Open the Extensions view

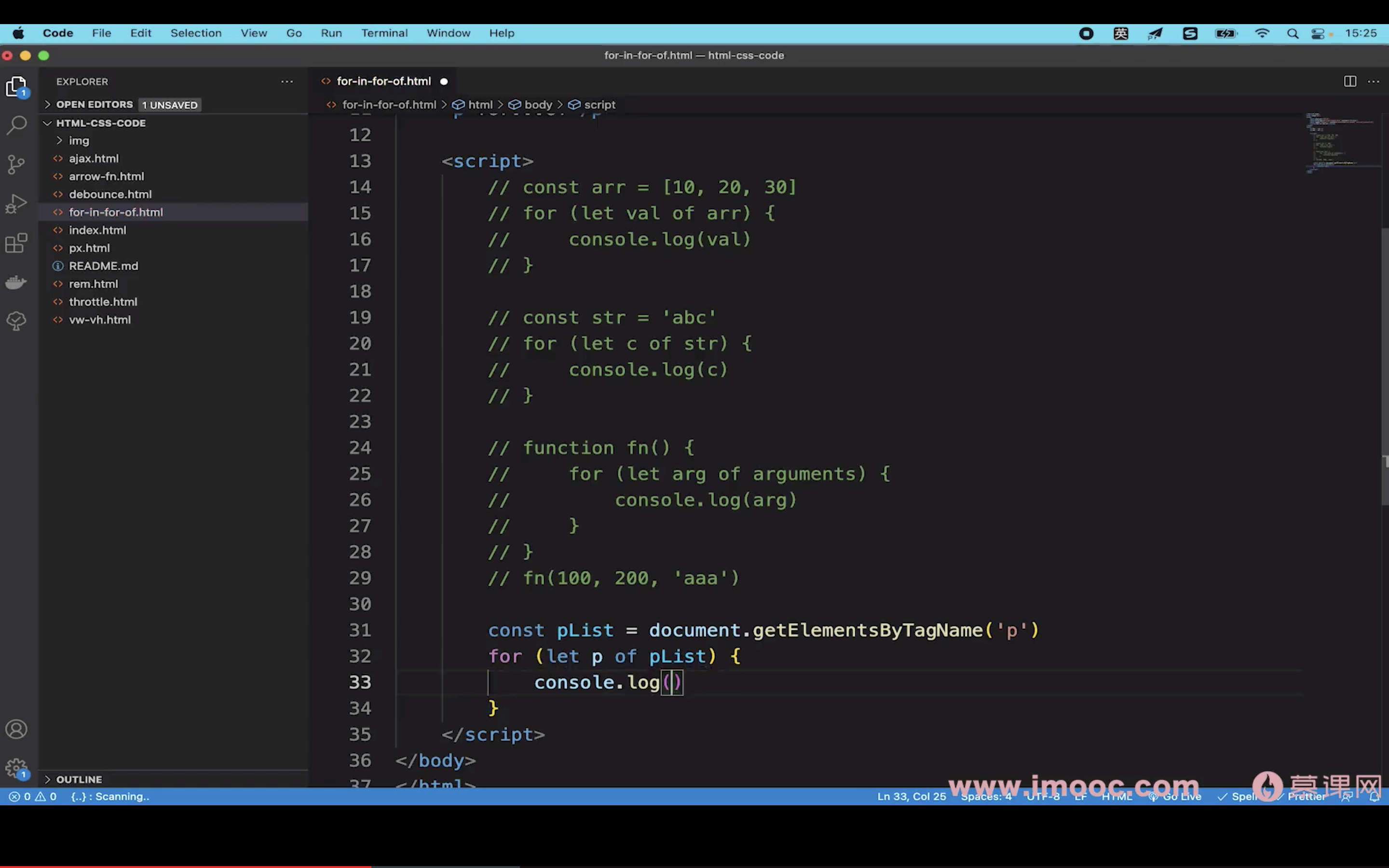pyautogui.click(x=17, y=243)
